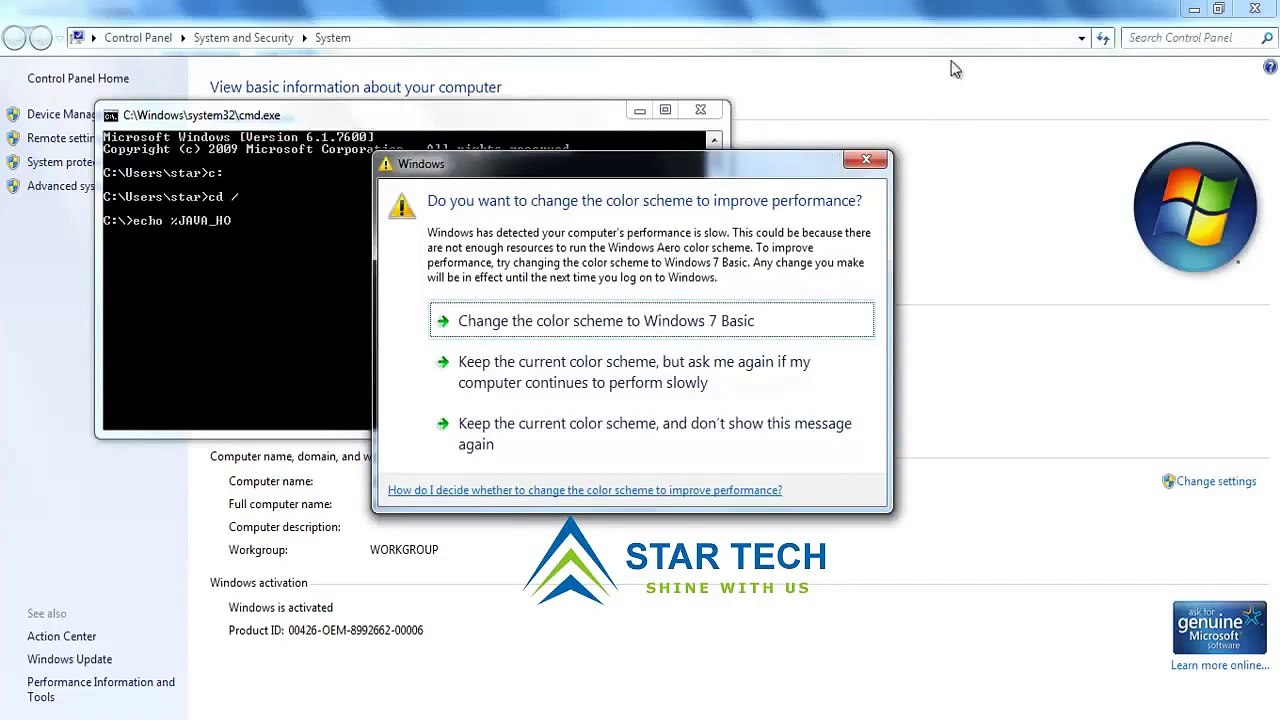Click the shield icon beside Change settings
Screen dimensions: 1280x720
point(1168,481)
